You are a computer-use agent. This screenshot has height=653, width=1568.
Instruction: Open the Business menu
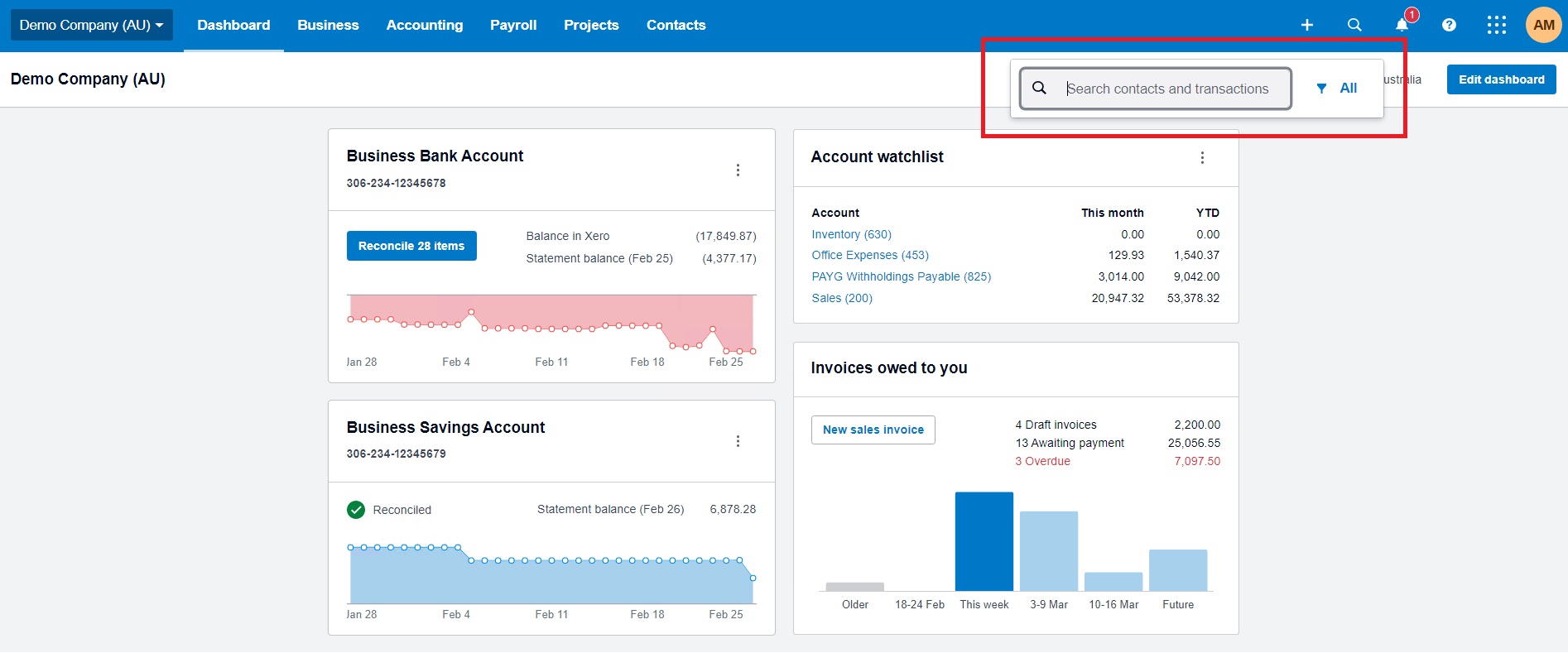tap(328, 25)
